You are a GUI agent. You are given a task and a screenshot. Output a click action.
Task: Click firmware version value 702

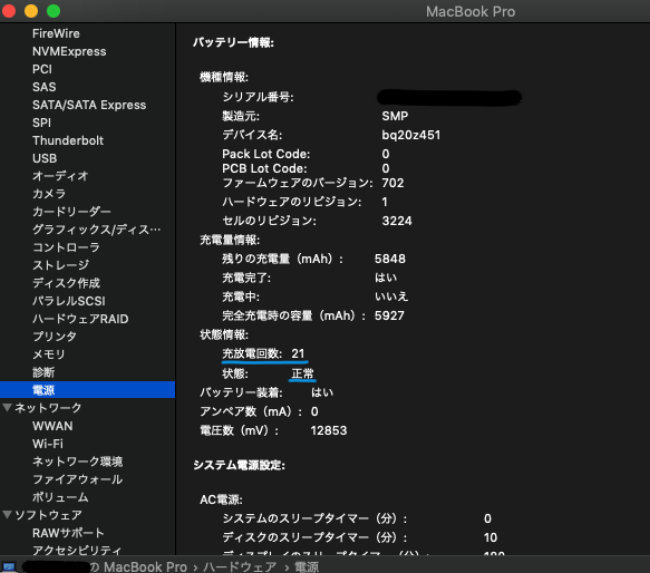click(393, 183)
